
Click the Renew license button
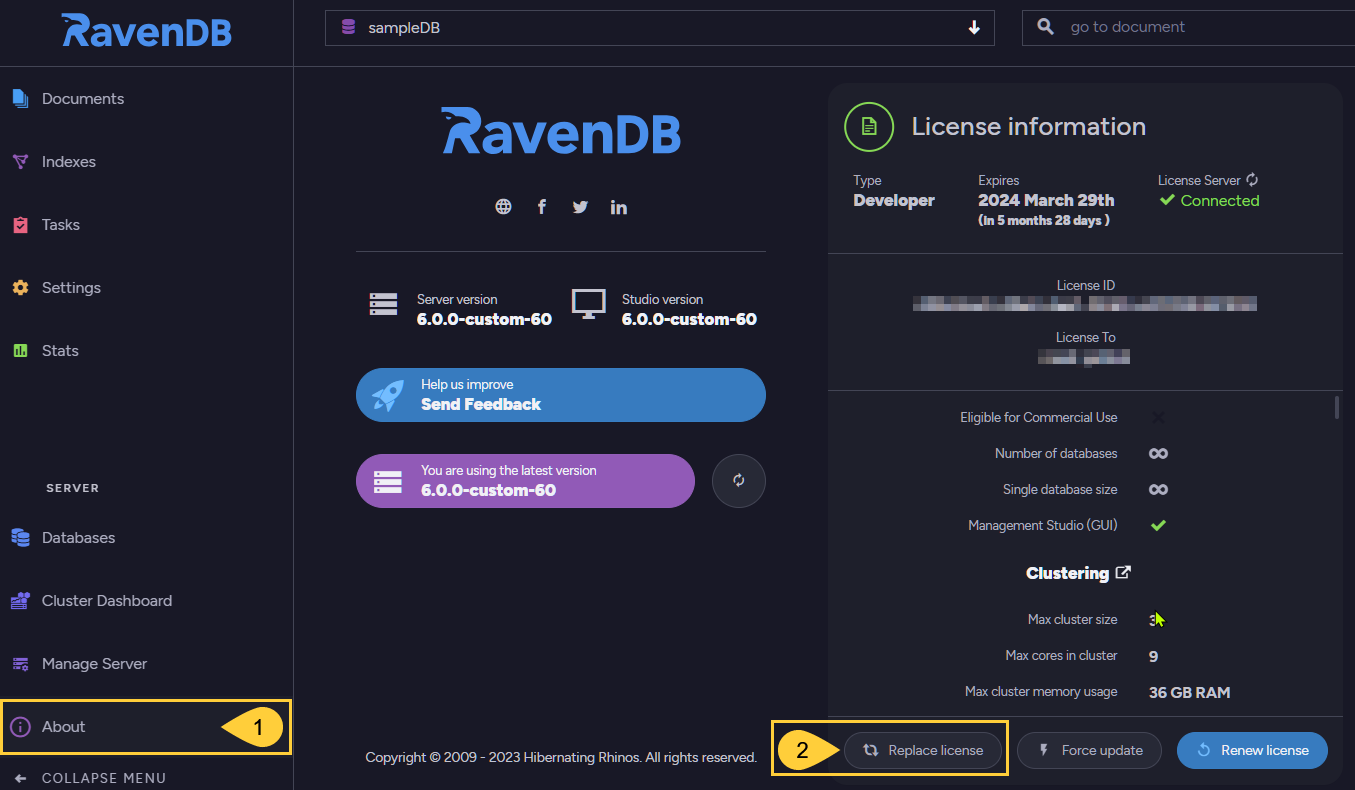[1252, 751]
